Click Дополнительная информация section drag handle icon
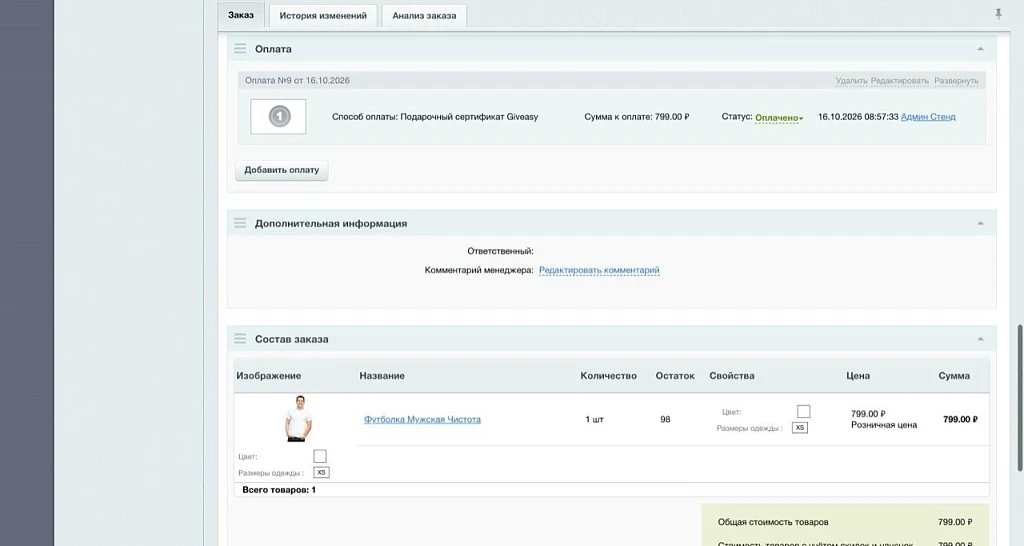The height and width of the screenshot is (546, 1024). [240, 223]
